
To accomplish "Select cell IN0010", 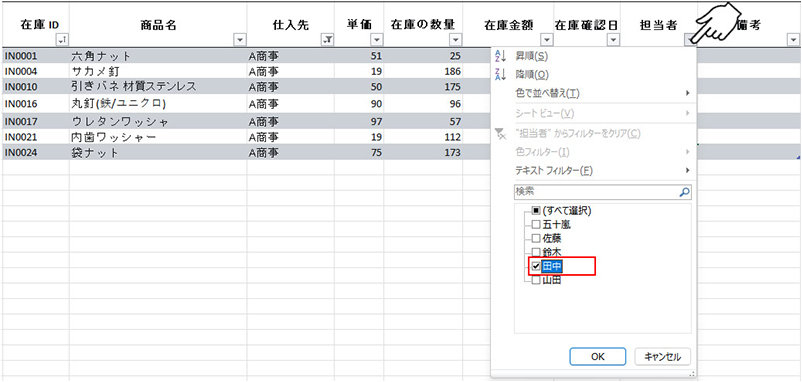I will [36, 86].
